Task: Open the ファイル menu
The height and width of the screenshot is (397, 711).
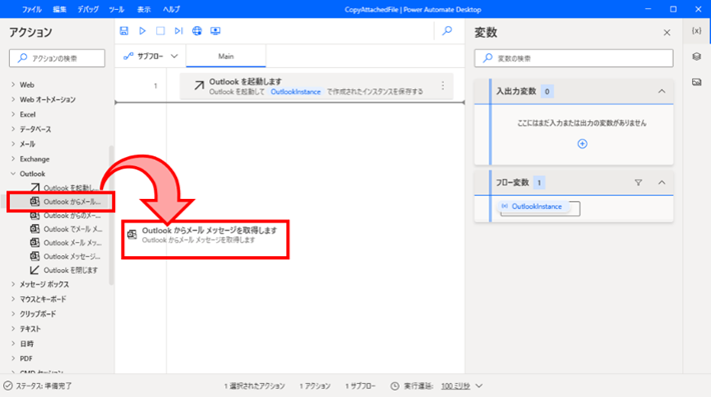Action: pyautogui.click(x=32, y=9)
